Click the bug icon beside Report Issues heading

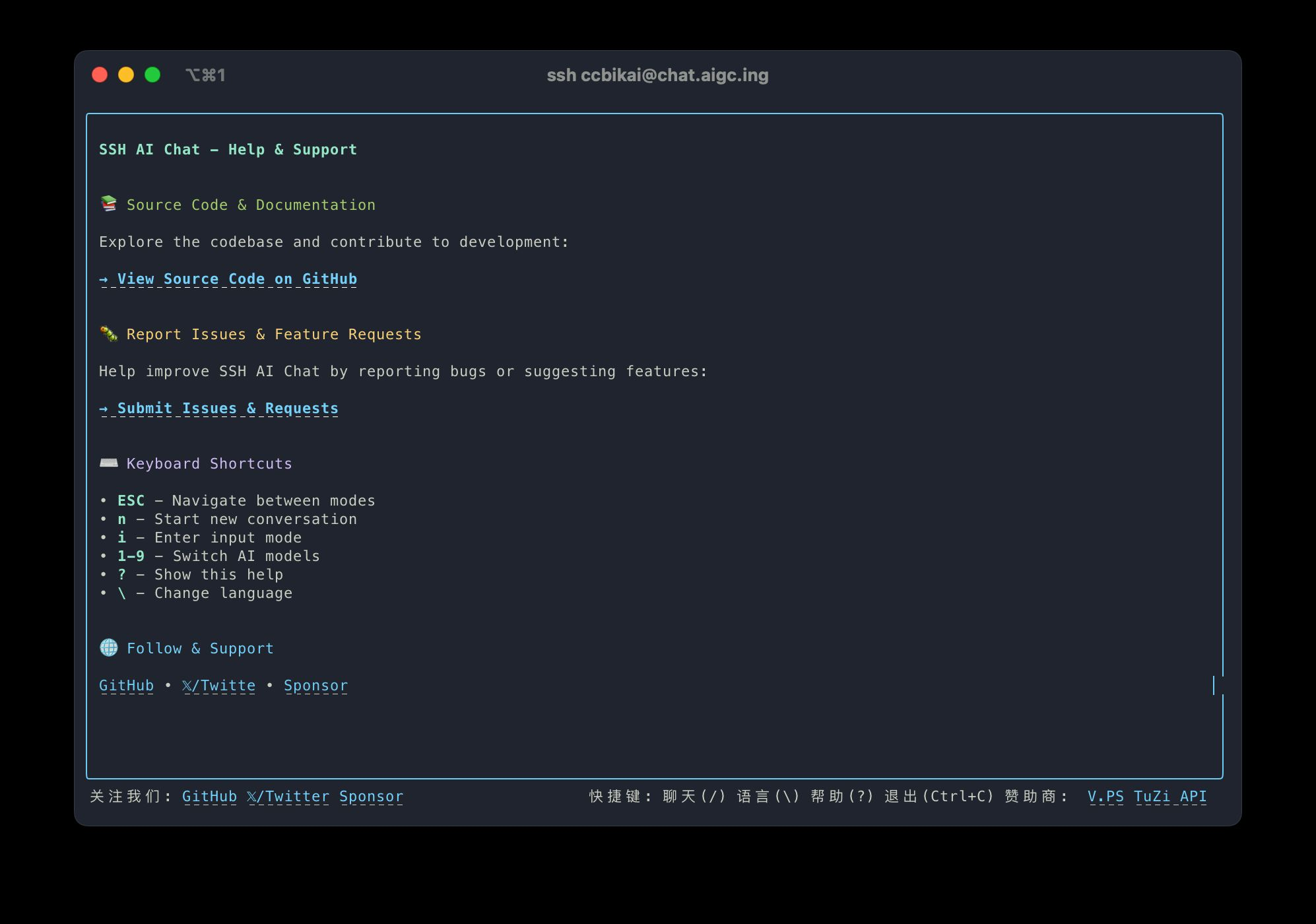point(108,334)
